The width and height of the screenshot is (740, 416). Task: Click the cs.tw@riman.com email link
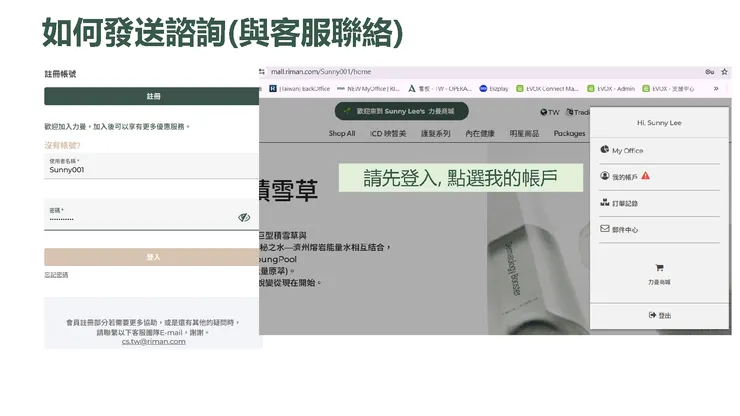(x=153, y=341)
